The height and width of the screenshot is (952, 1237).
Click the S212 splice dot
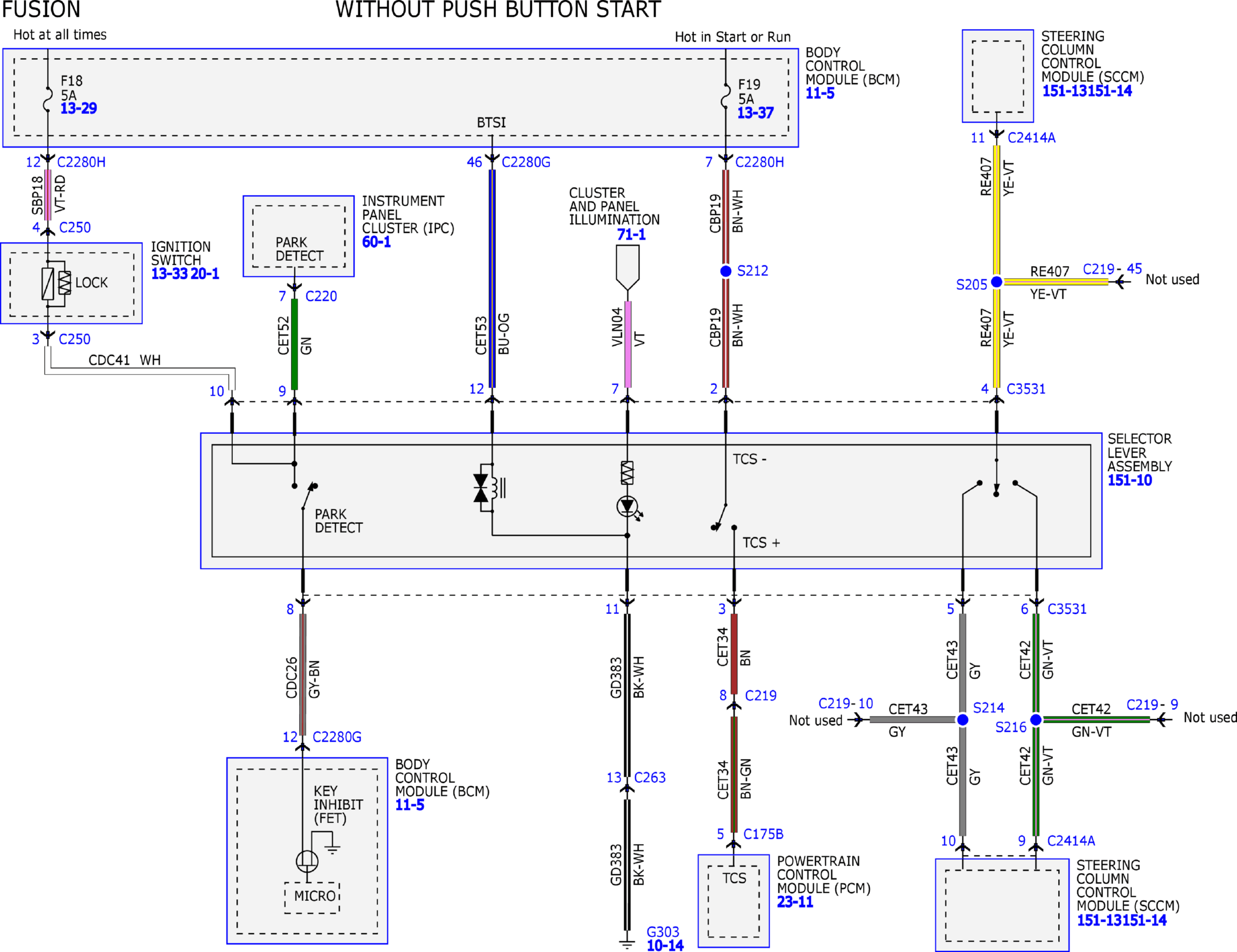tap(725, 271)
